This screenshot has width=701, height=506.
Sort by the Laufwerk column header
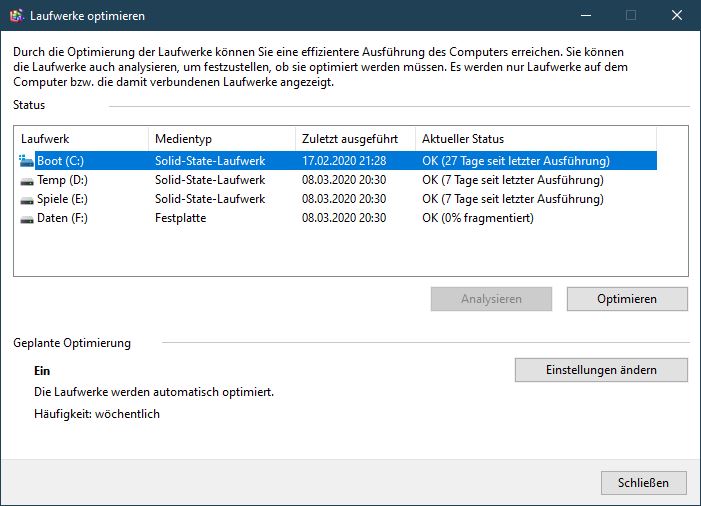tap(80, 139)
